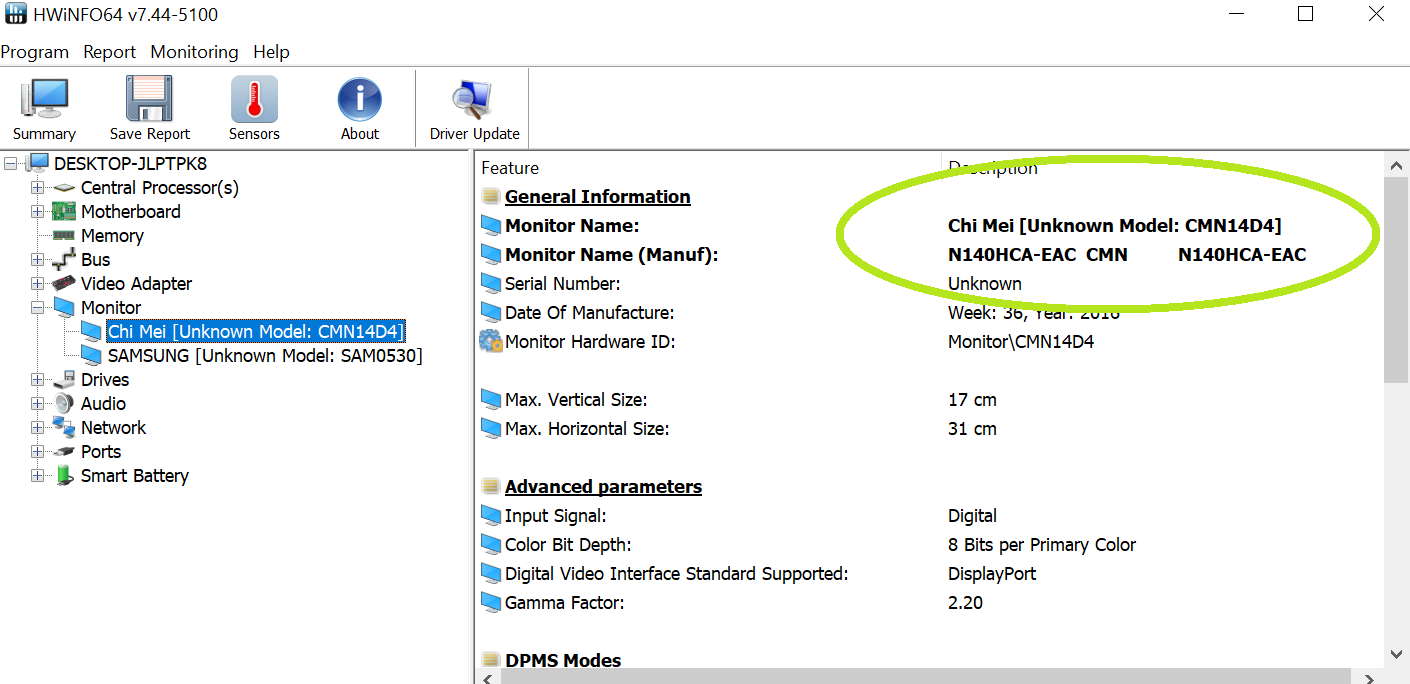Click the Drives tree icon
Image resolution: width=1410 pixels, height=684 pixels.
[x=64, y=380]
